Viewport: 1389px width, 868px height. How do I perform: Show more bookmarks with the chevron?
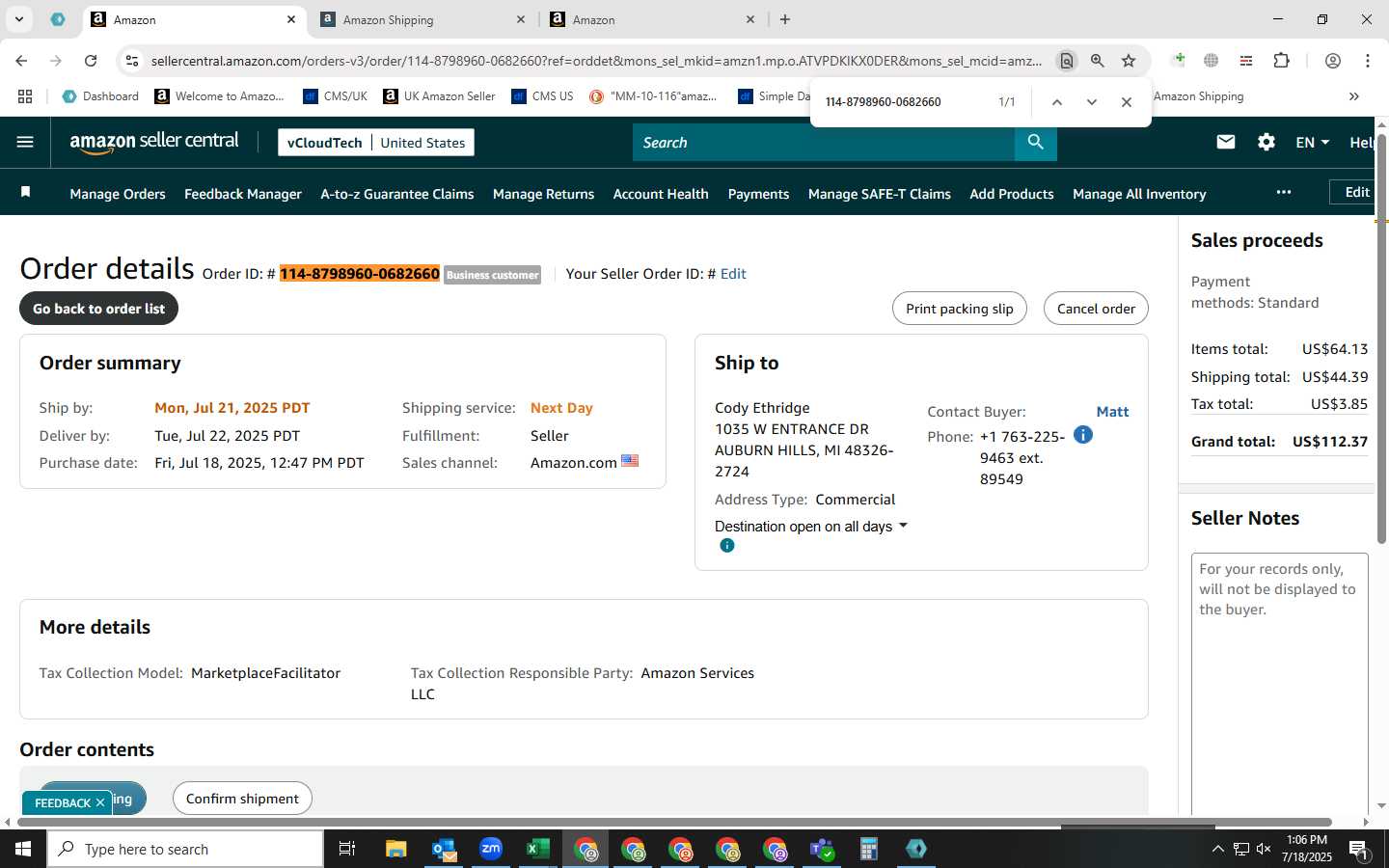click(x=1353, y=96)
